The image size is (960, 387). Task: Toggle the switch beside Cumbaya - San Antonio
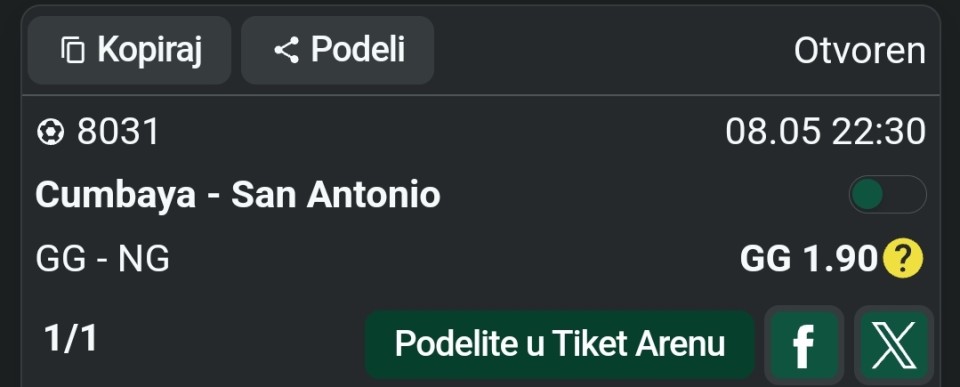(x=888, y=195)
